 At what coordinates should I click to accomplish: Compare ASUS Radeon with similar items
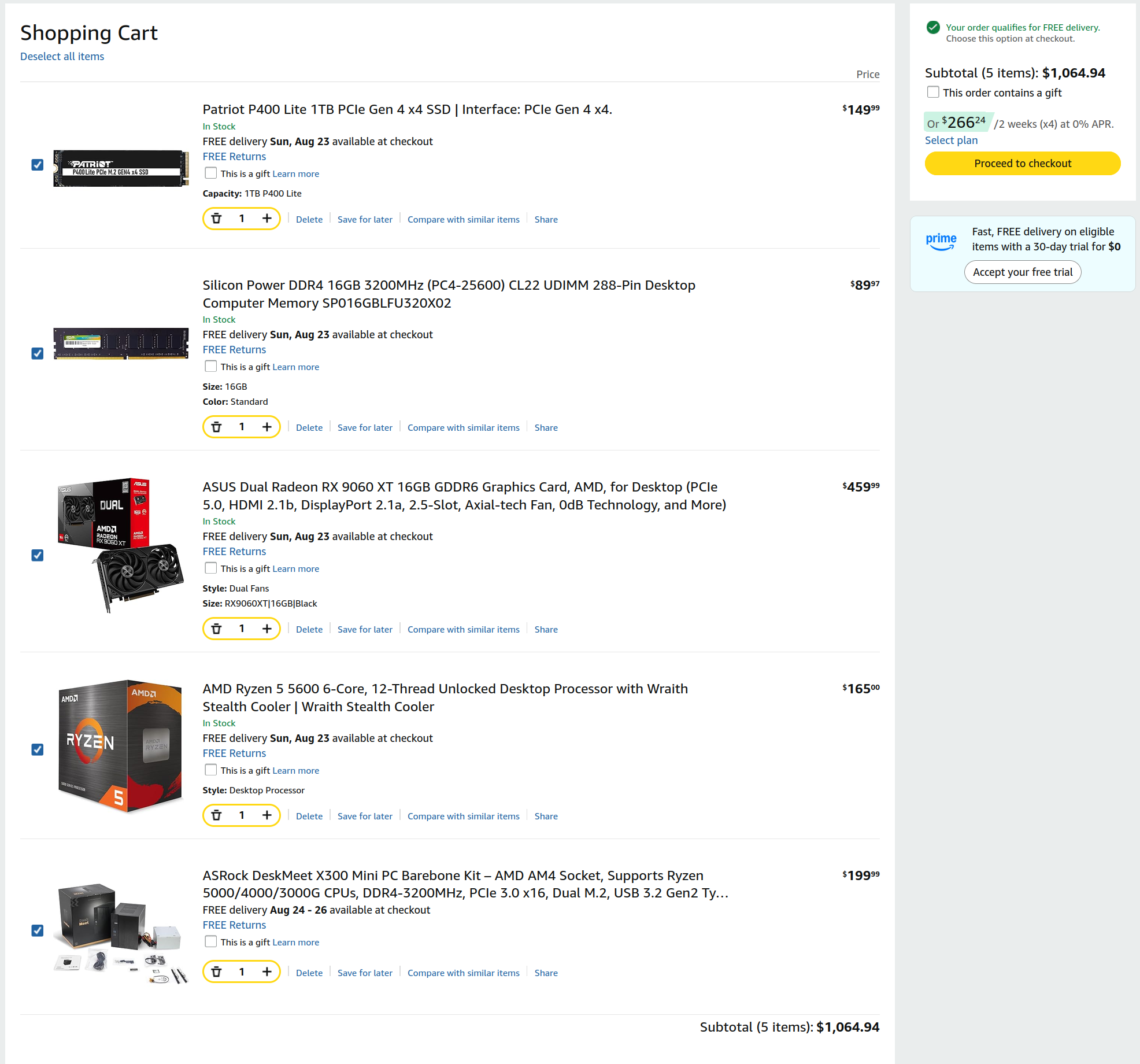tap(464, 629)
